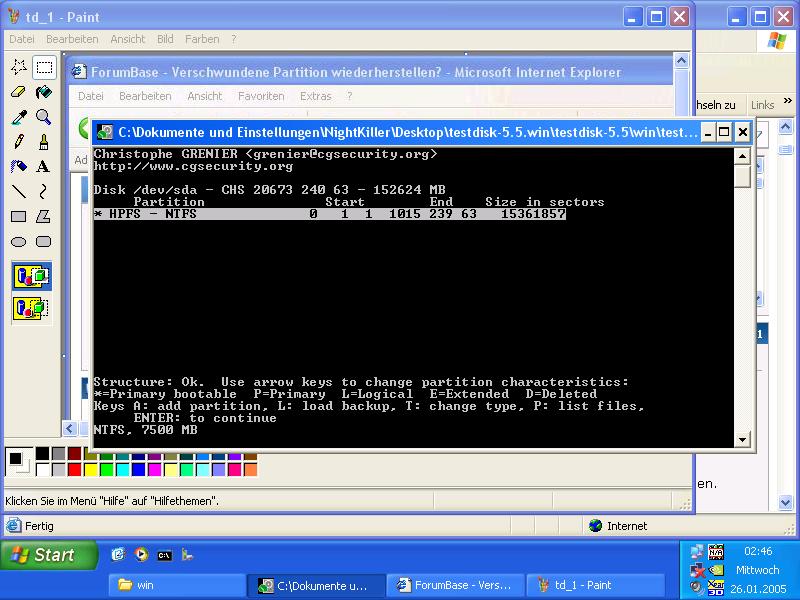Viewport: 800px width, 600px height.
Task: Open the Windows Start menu
Action: [49, 555]
